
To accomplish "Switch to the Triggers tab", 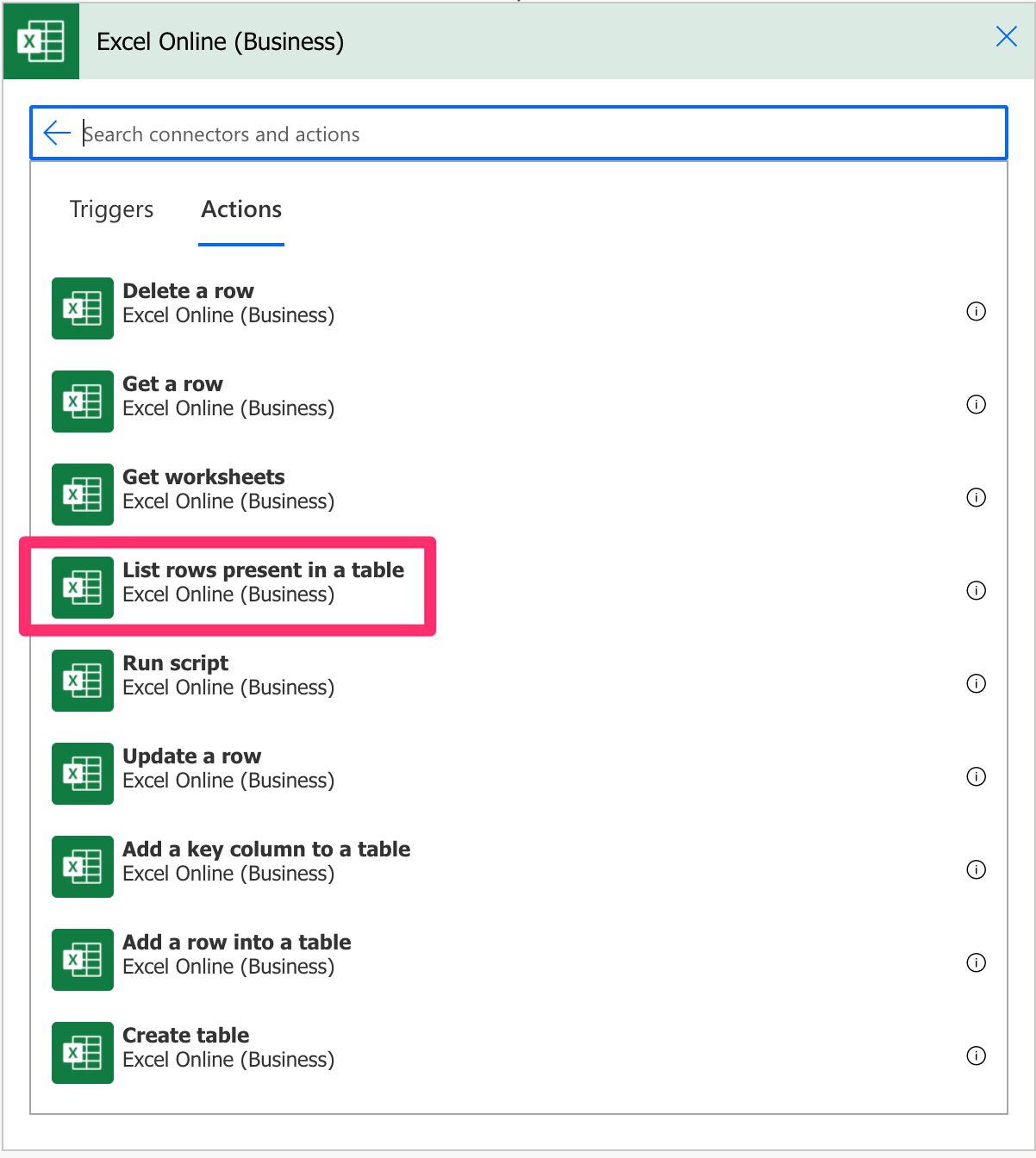I will click(110, 209).
